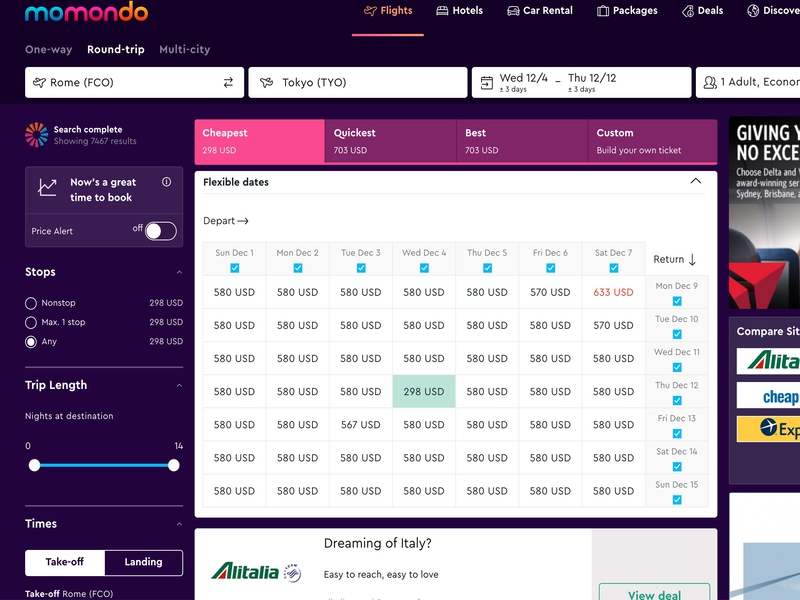Uncheck the Mon Dec 9 return checkbox
The image size is (800, 600).
(x=677, y=301)
